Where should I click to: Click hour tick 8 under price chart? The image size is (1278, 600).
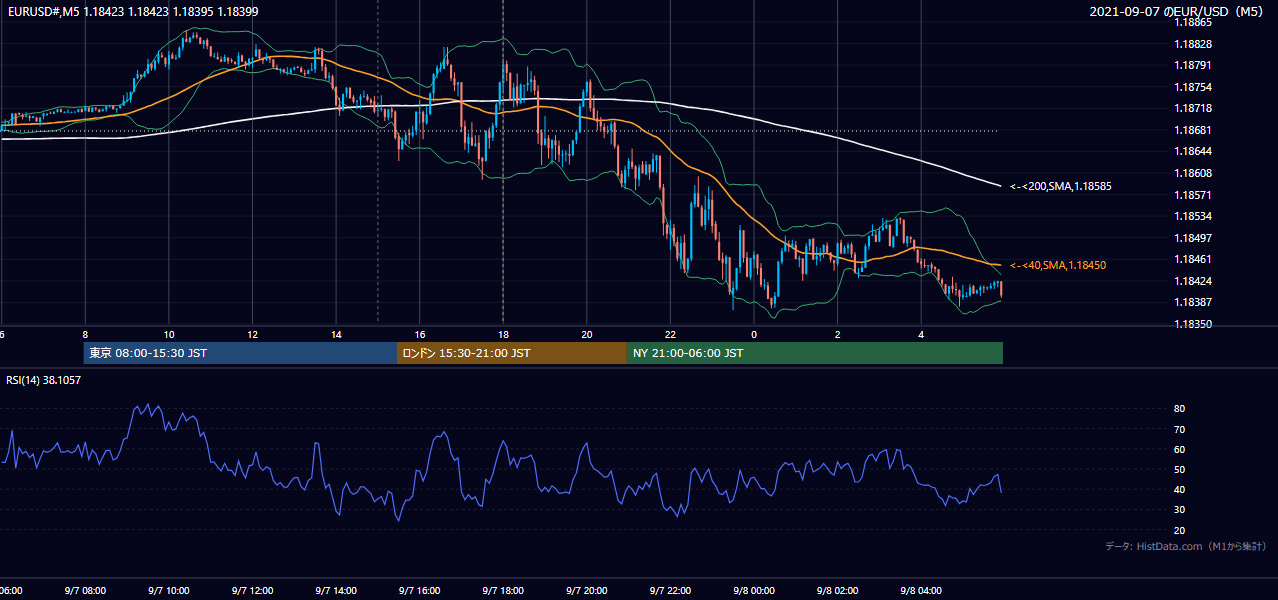pos(85,335)
